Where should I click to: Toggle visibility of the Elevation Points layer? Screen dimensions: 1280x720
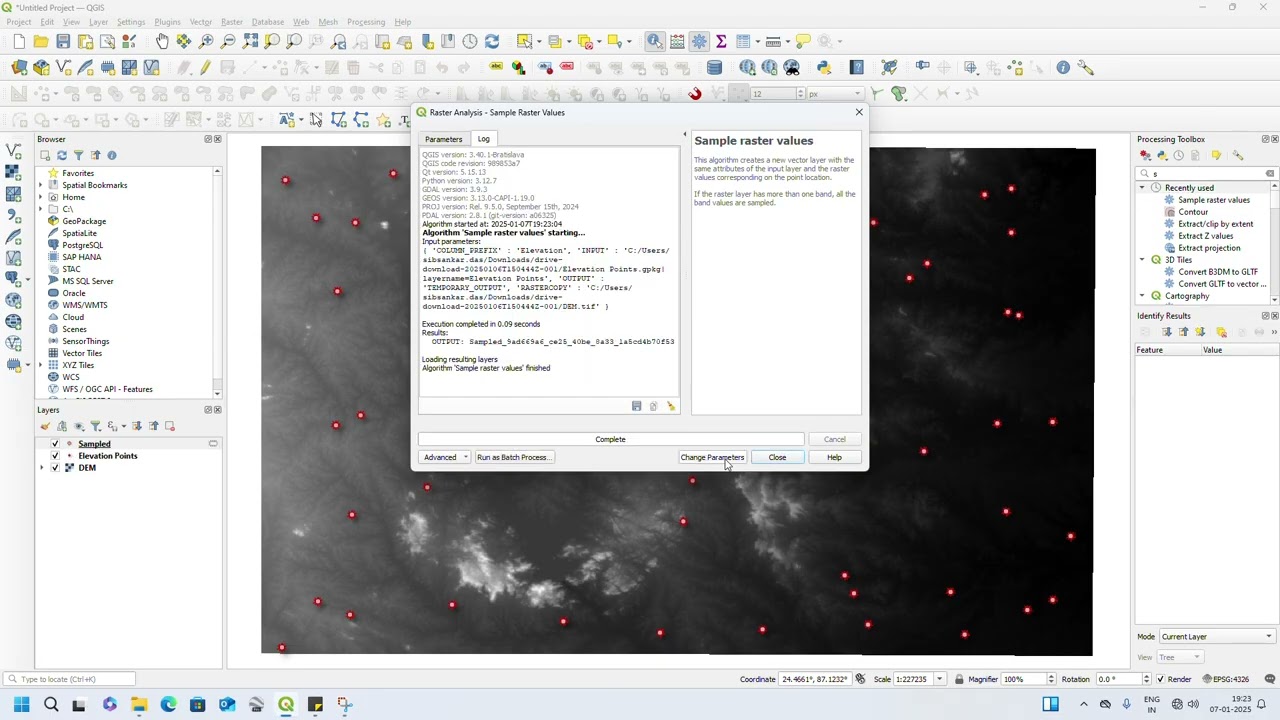(x=55, y=456)
